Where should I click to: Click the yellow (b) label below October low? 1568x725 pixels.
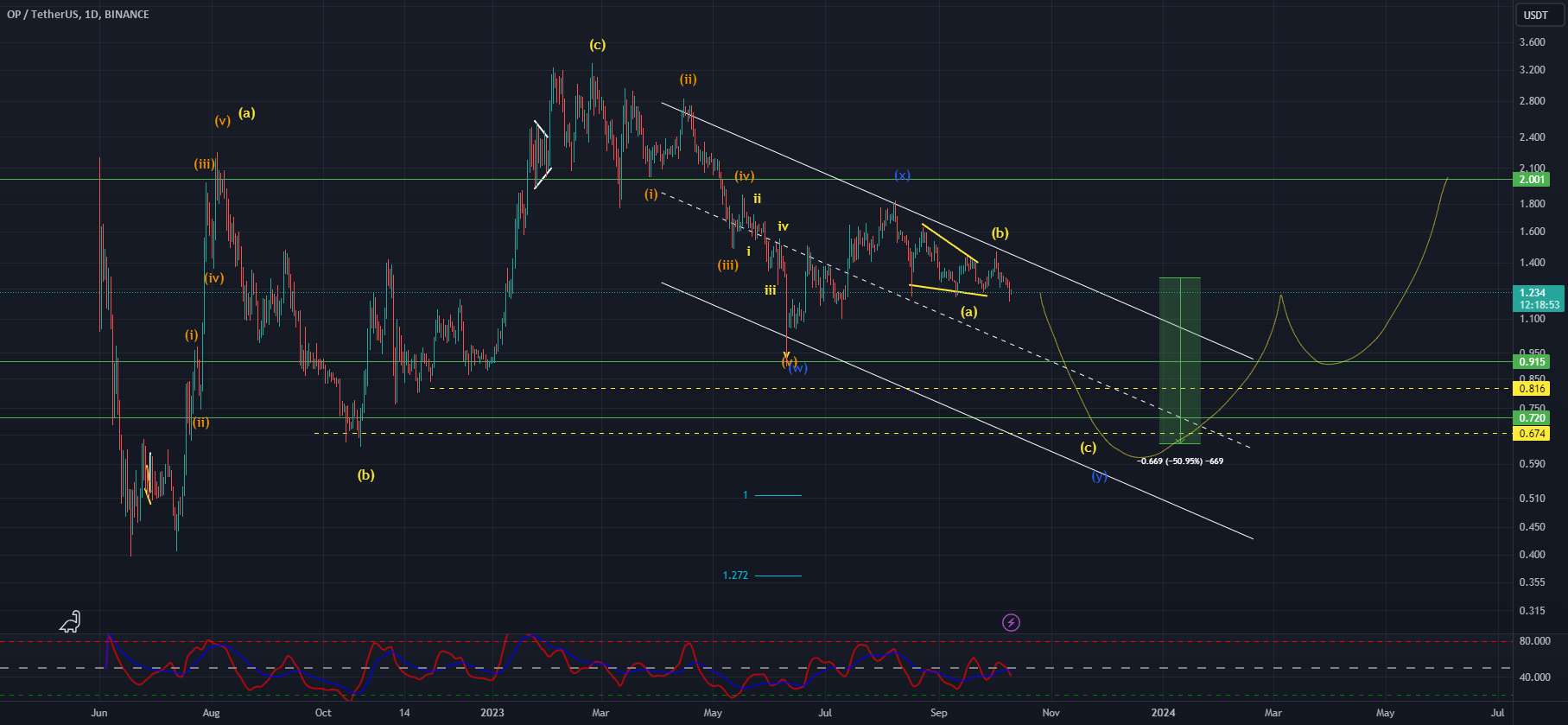[366, 474]
